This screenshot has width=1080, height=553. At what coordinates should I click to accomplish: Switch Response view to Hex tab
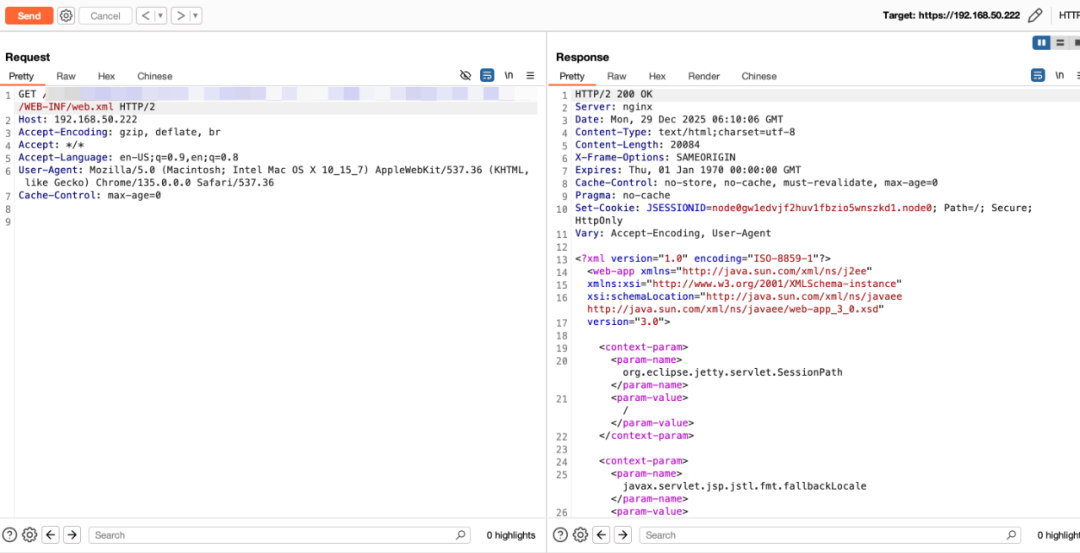tap(657, 76)
